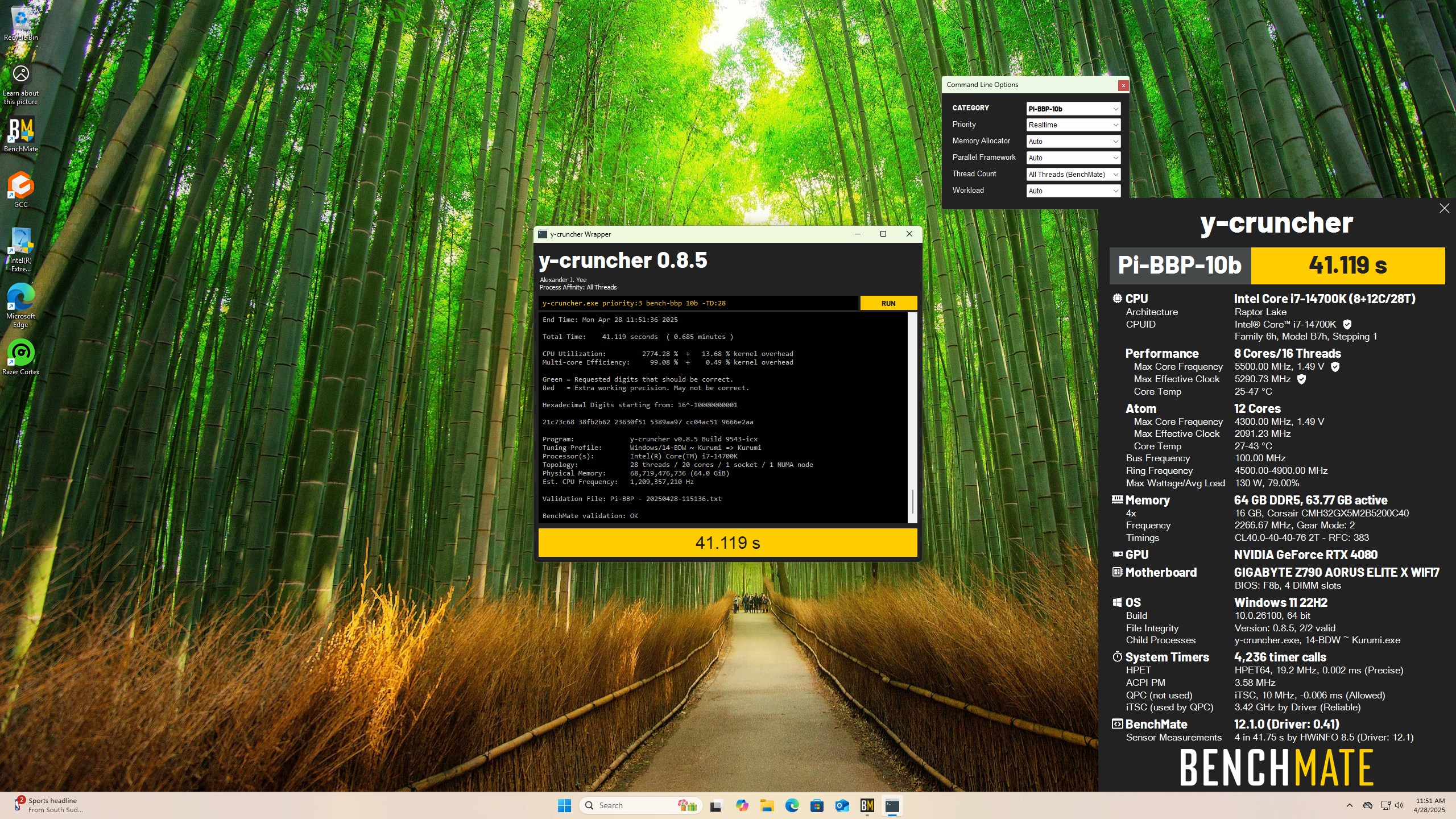Open File Explorer from the taskbar
The image size is (1456, 819).
(x=767, y=805)
